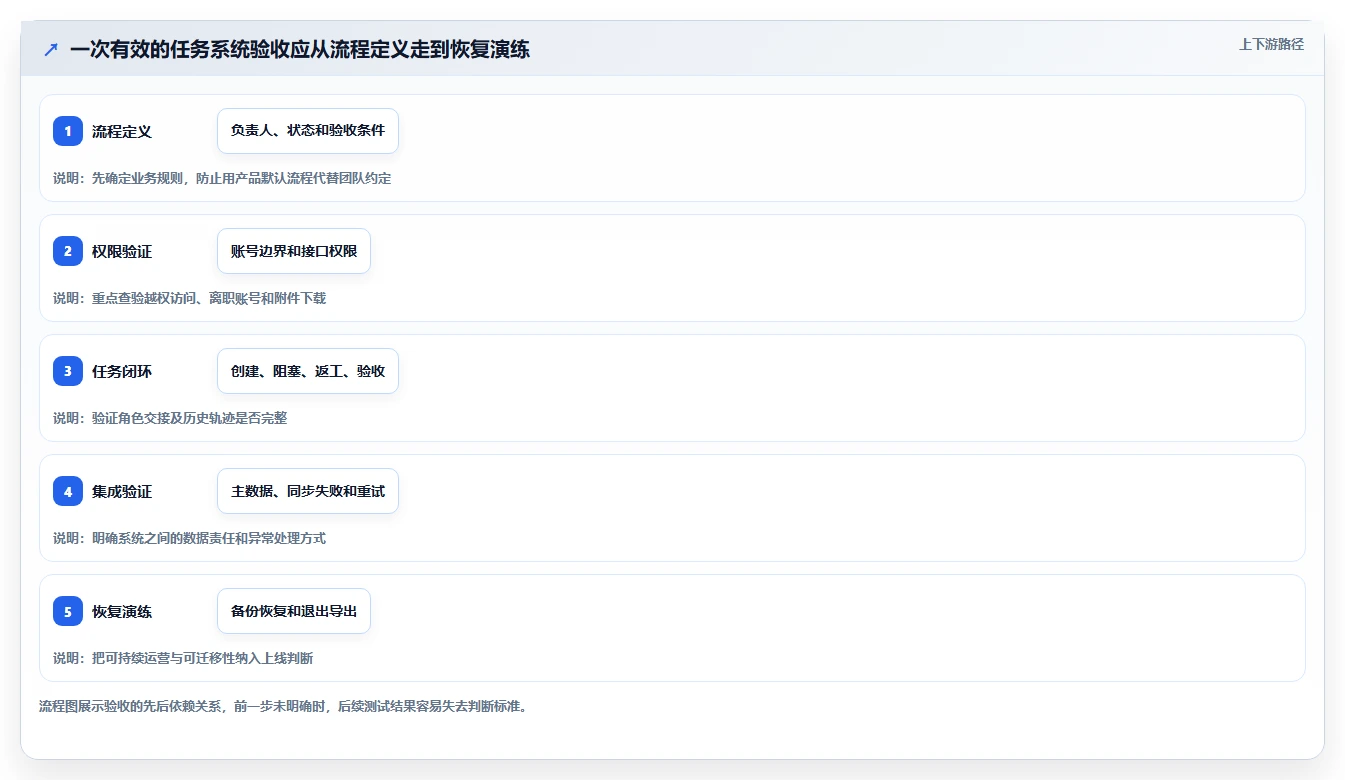Click the 备份恢复和退出导出 chip
The height and width of the screenshot is (780, 1345).
coord(294,611)
